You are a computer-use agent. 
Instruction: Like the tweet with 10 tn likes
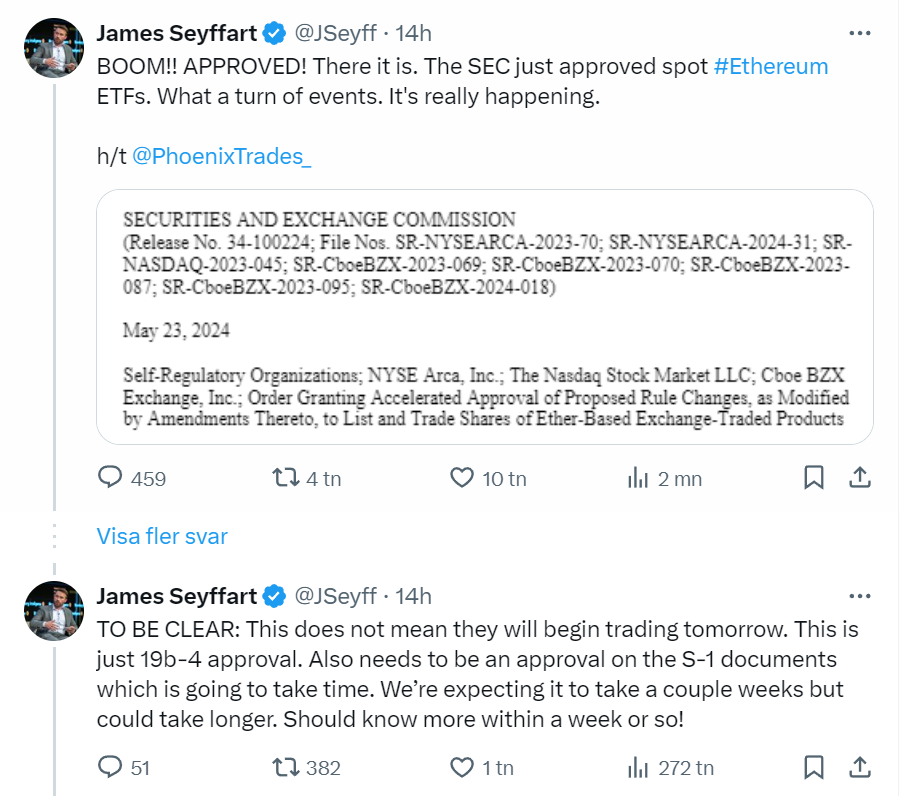[462, 478]
